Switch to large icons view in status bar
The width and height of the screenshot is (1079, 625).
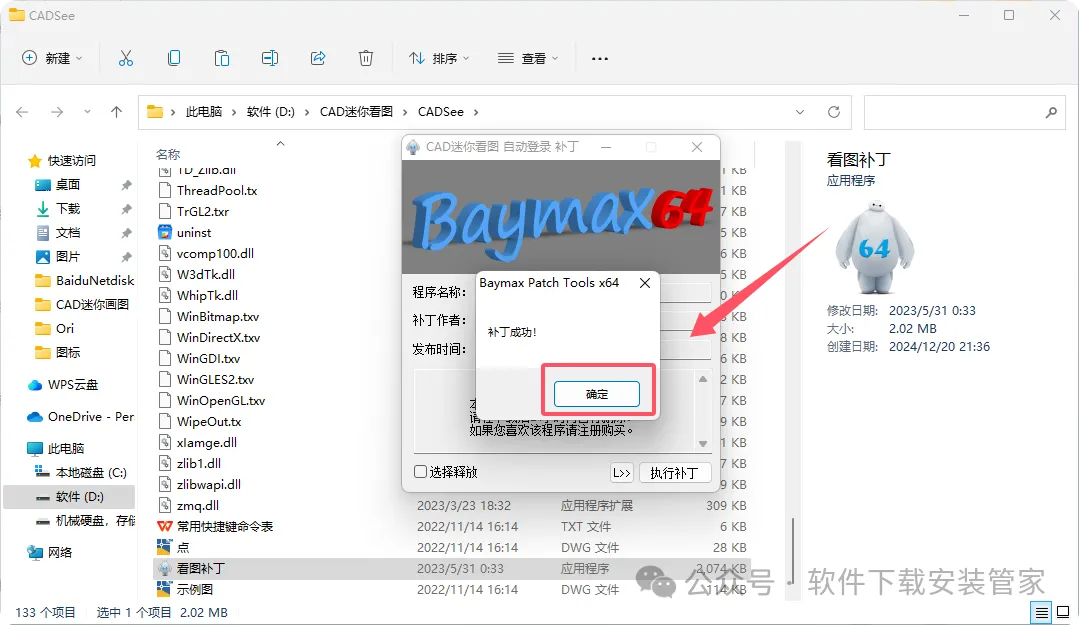(1063, 612)
